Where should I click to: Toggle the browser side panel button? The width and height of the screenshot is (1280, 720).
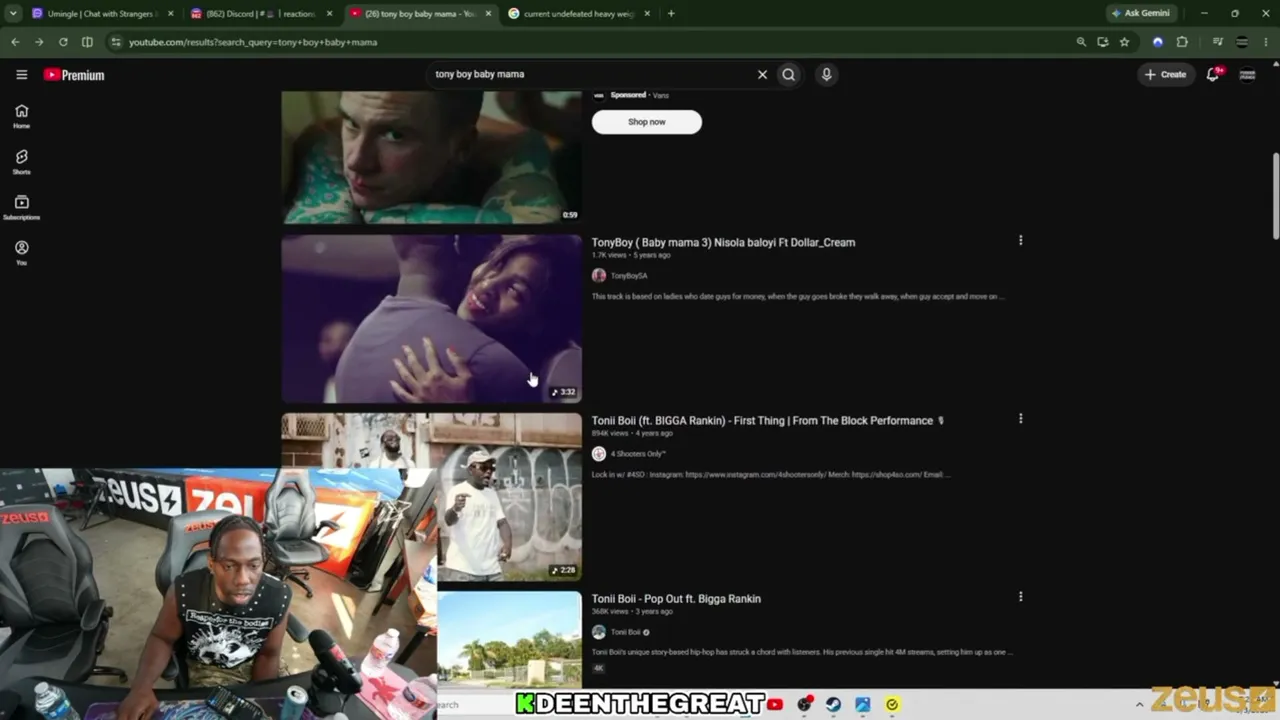coord(87,42)
